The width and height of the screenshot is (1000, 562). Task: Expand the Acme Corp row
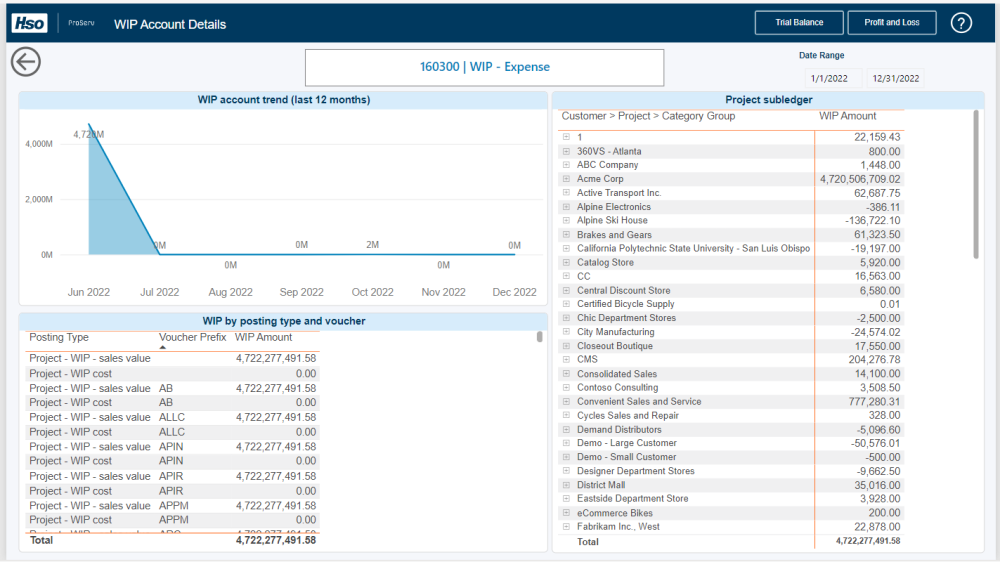point(566,179)
